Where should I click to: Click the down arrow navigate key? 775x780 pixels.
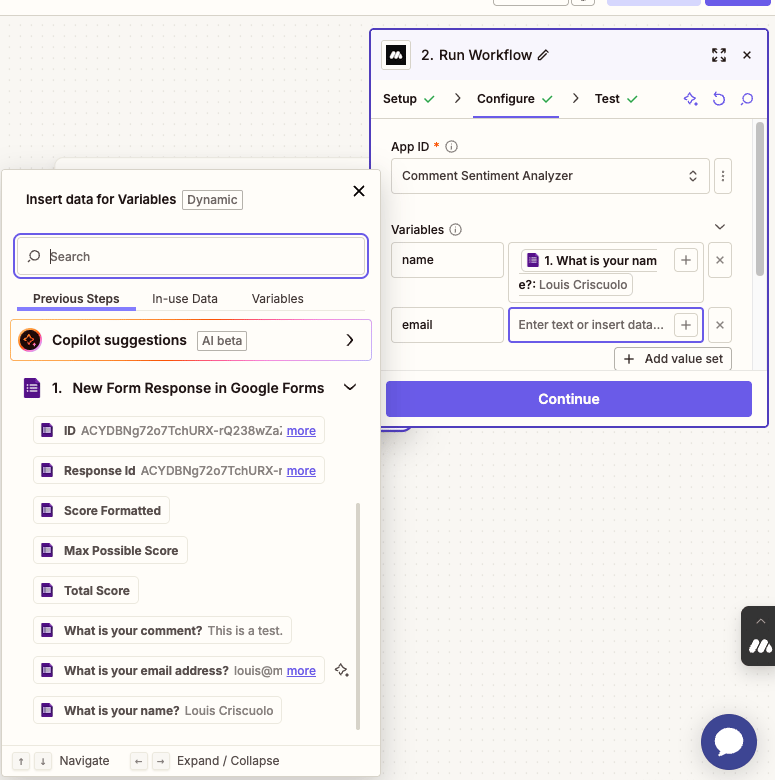click(43, 761)
